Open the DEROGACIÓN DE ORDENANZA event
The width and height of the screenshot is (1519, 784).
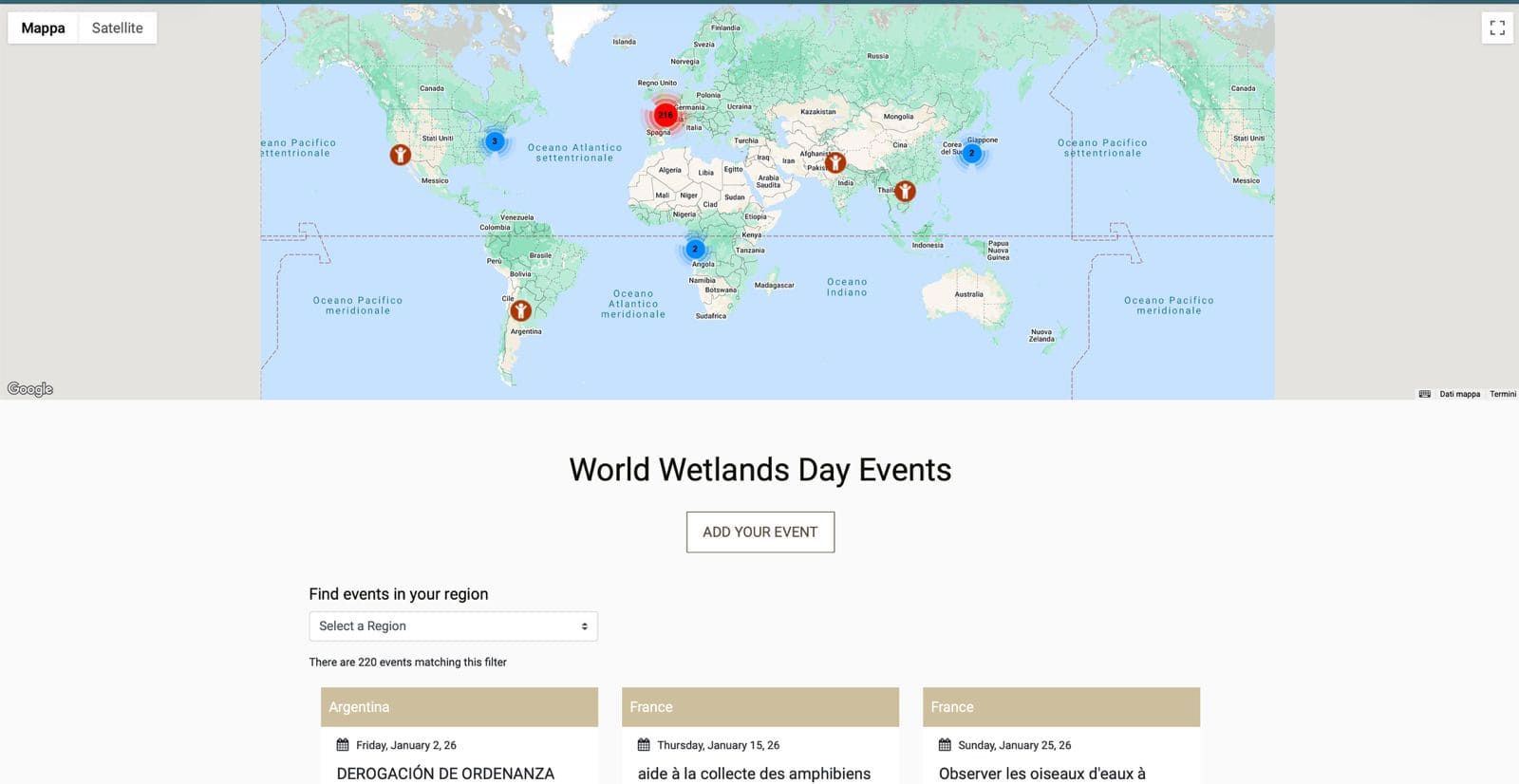click(445, 774)
